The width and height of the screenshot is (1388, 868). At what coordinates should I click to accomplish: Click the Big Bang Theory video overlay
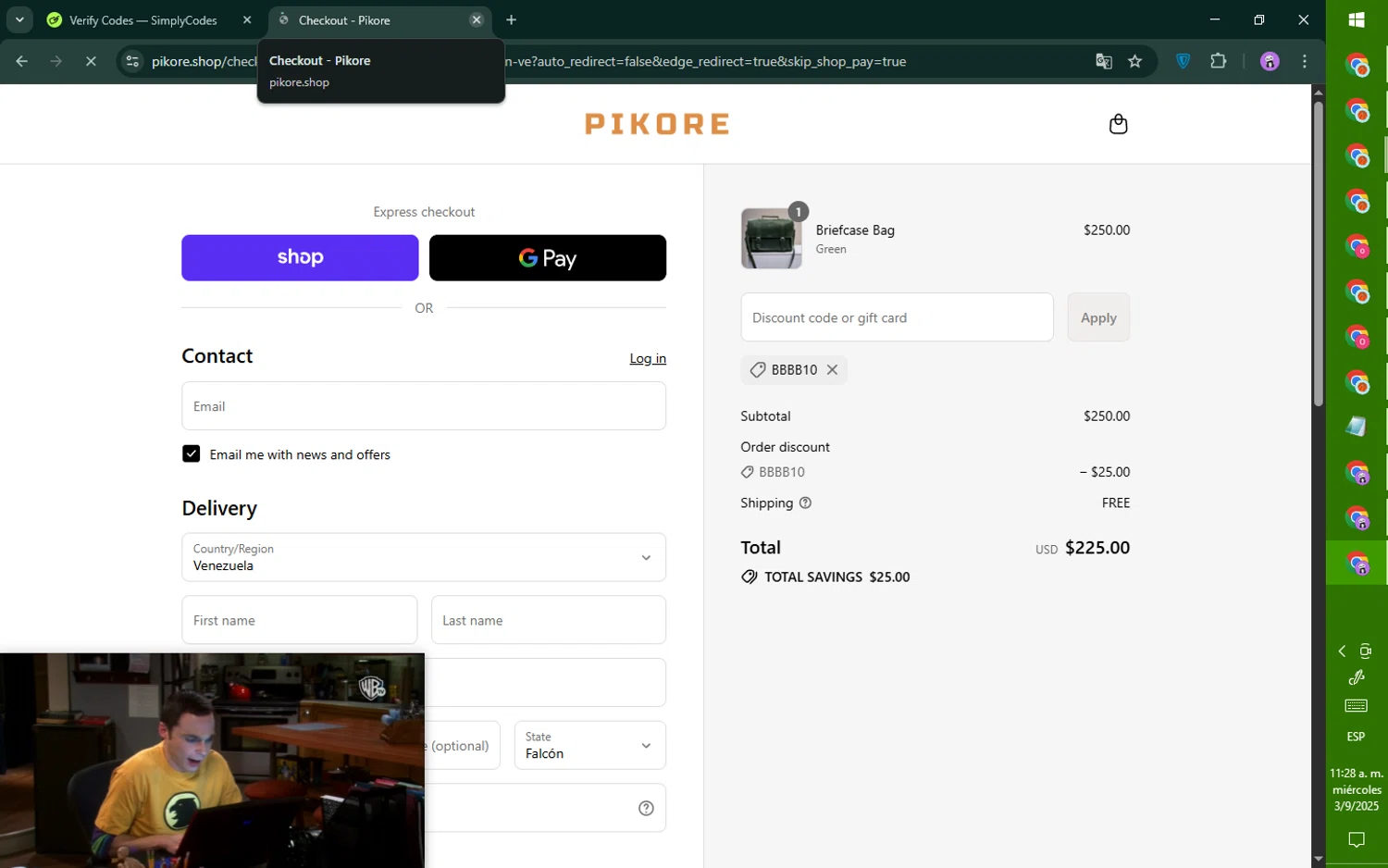pyautogui.click(x=212, y=761)
